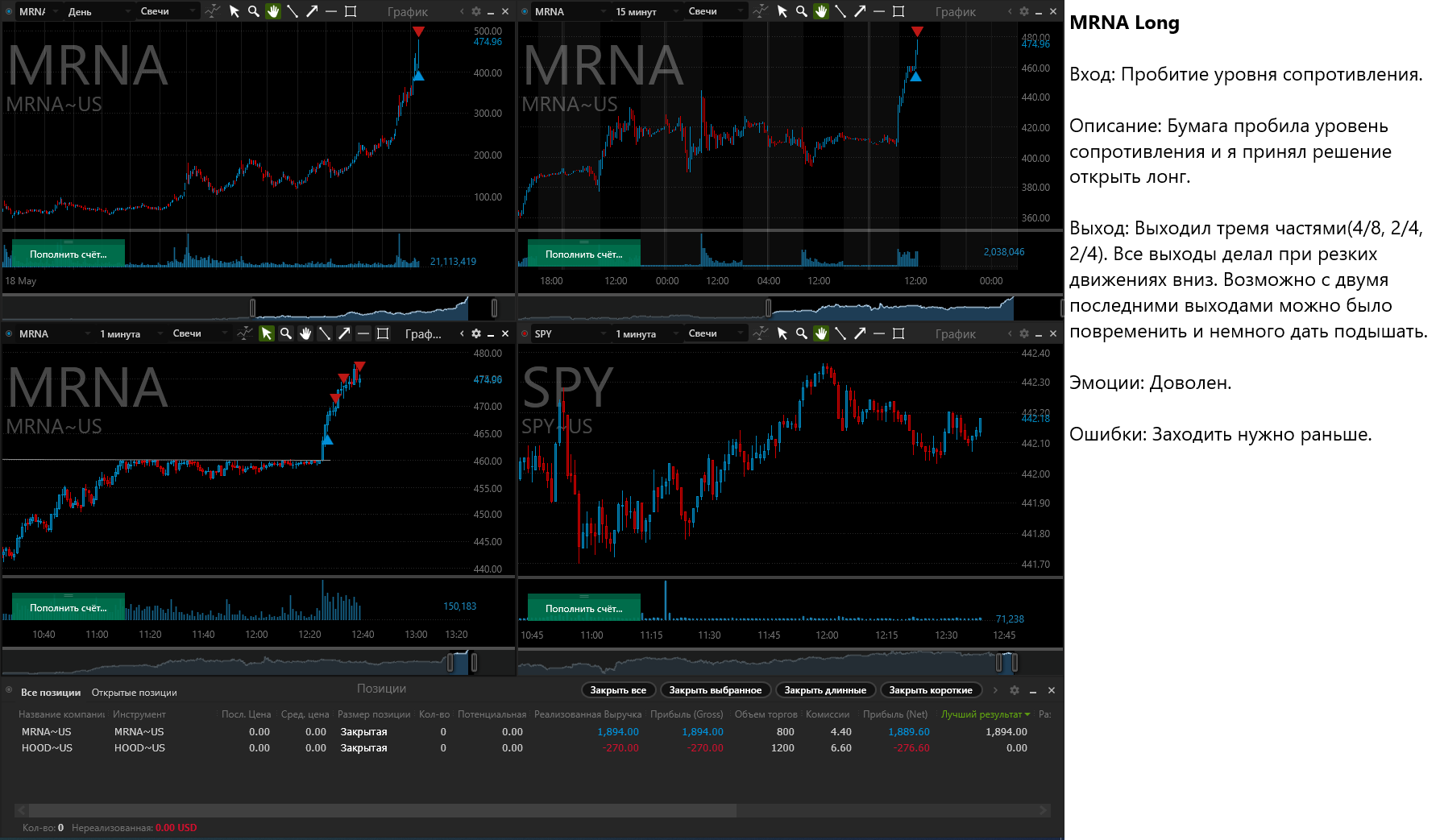The height and width of the screenshot is (840, 1440).
Task: Open settings gear of MRNA daily chart
Action: point(476,11)
